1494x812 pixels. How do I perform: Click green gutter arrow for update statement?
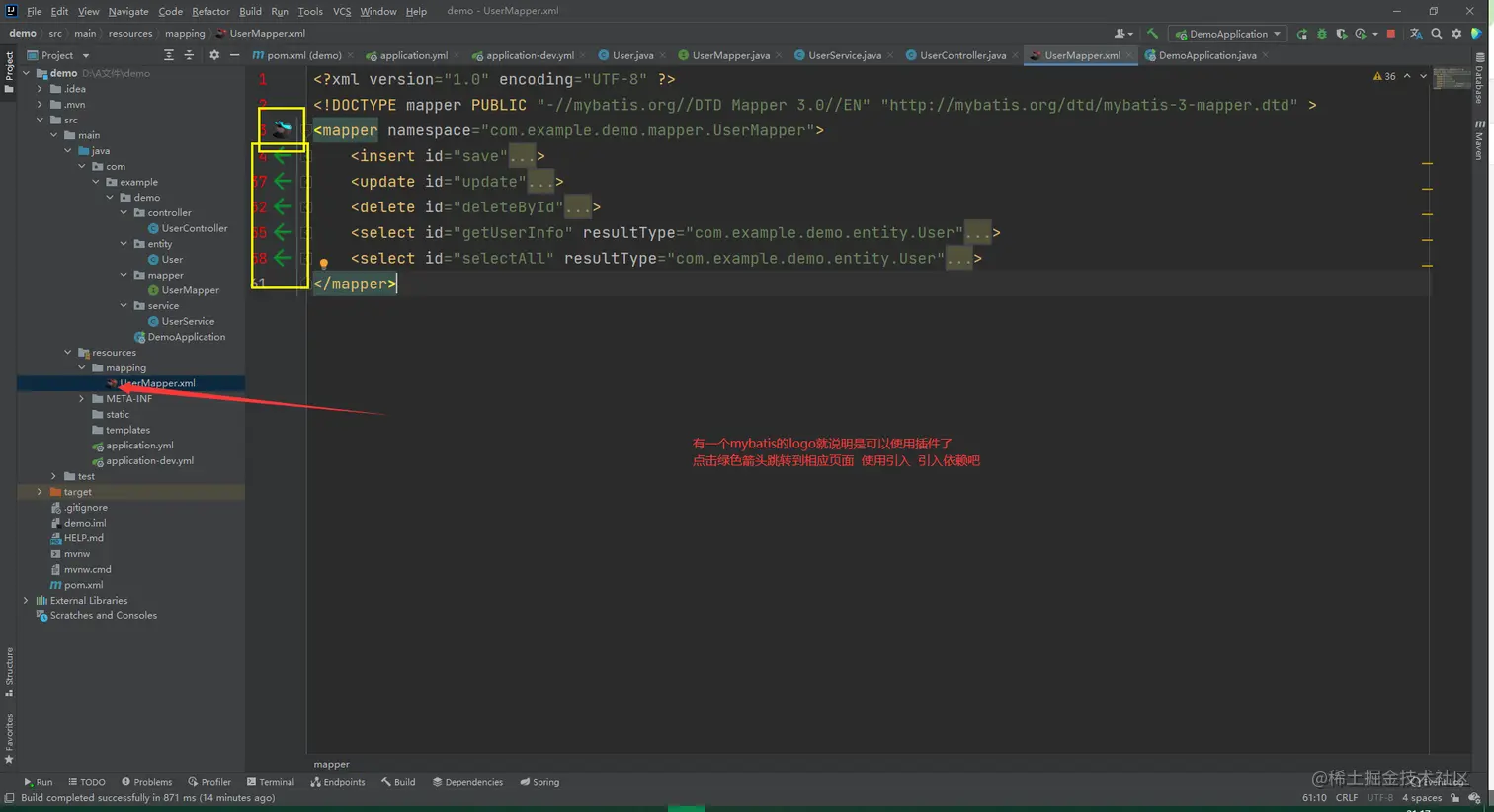(283, 181)
